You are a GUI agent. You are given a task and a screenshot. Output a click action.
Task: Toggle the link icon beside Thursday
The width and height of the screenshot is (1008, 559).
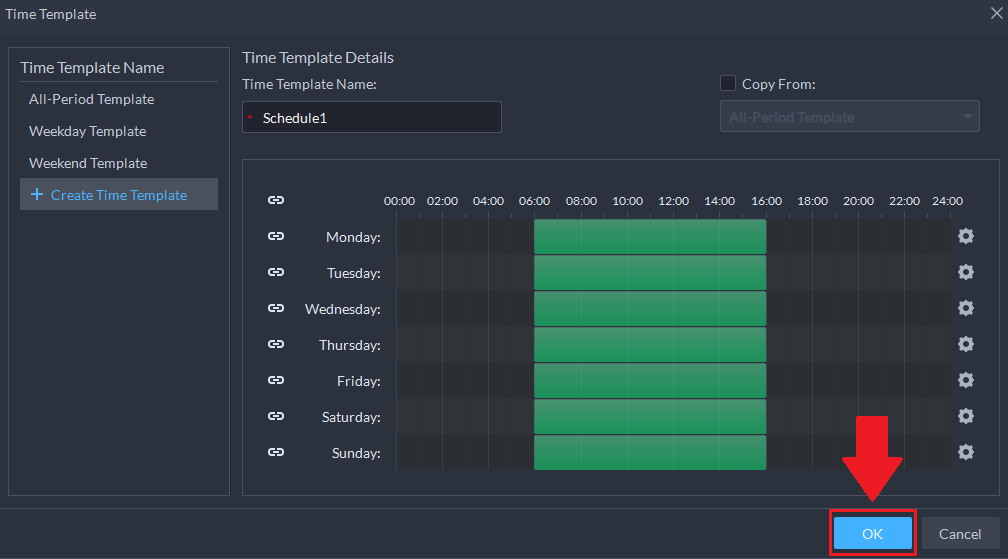point(276,345)
